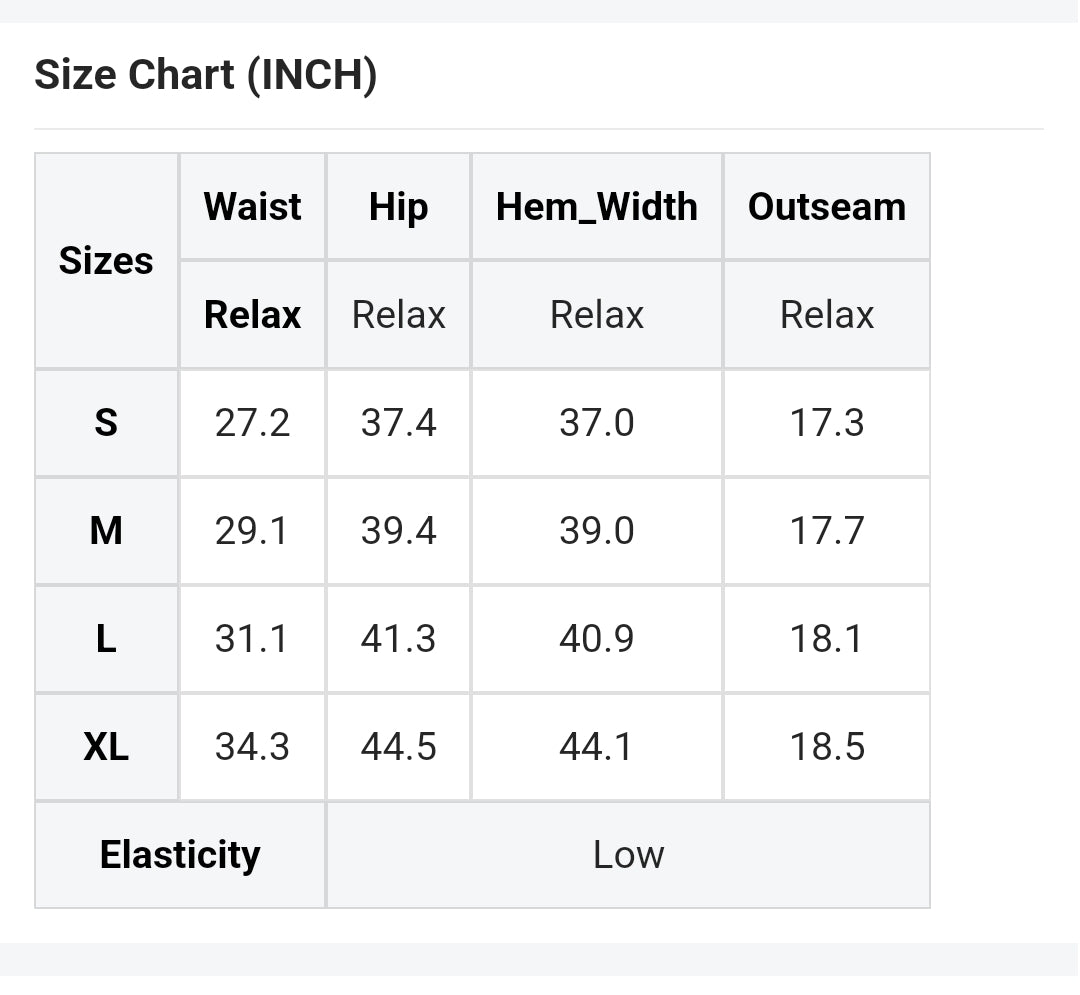The height and width of the screenshot is (995, 1080).
Task: Select the Hem_Width column header
Action: point(597,207)
